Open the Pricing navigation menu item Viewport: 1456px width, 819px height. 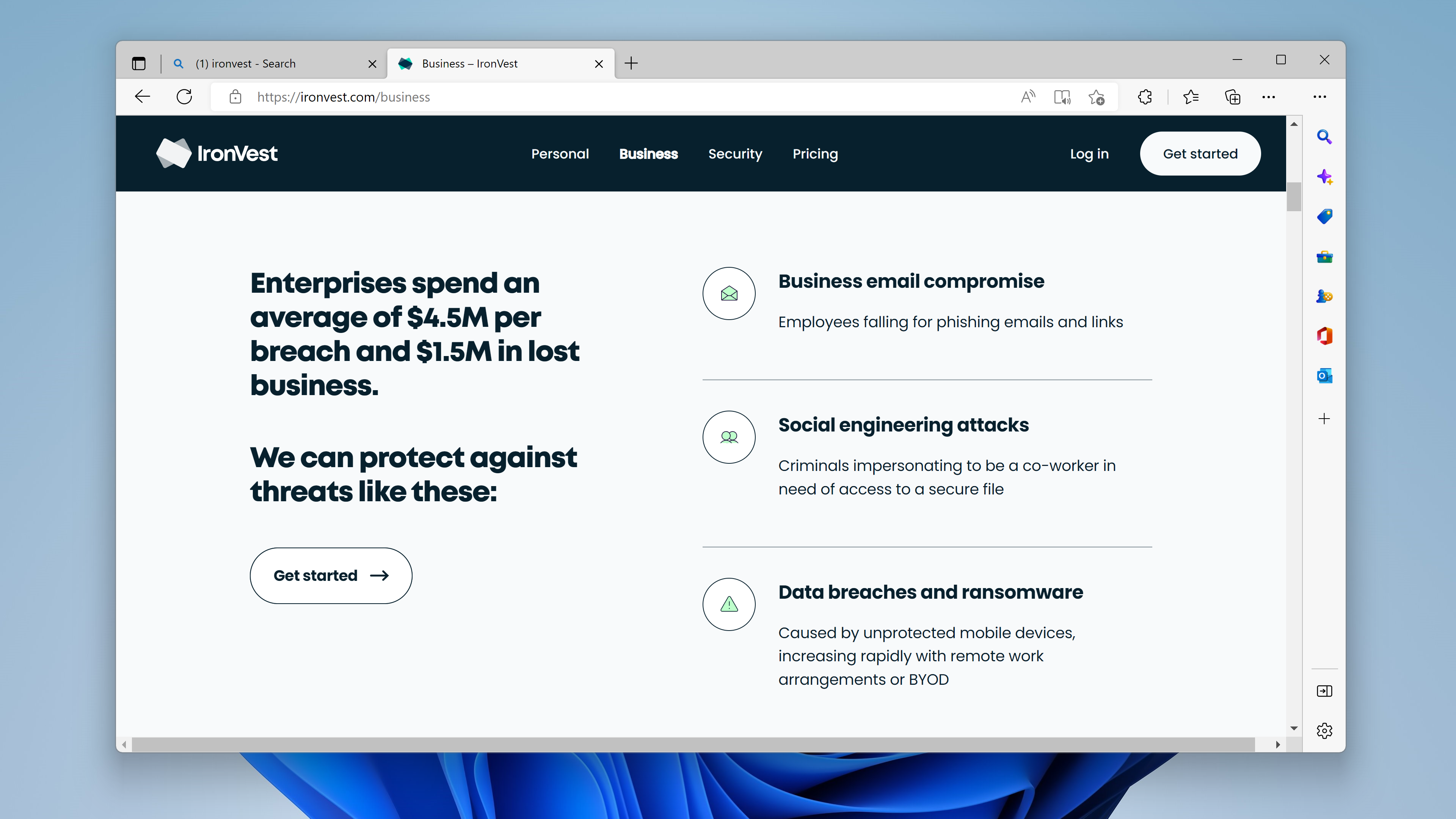click(x=814, y=154)
